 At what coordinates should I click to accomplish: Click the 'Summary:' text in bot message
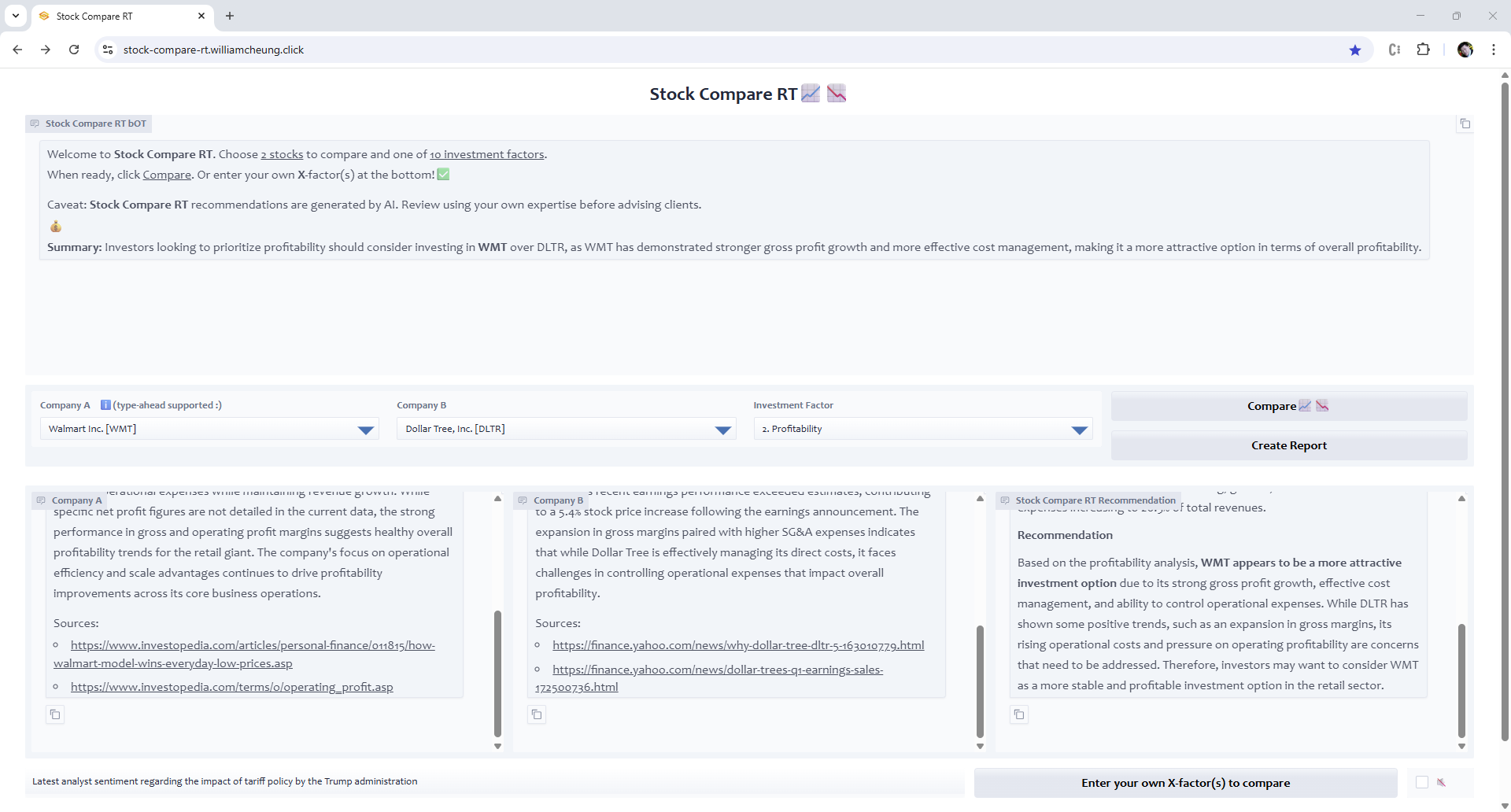[75, 247]
